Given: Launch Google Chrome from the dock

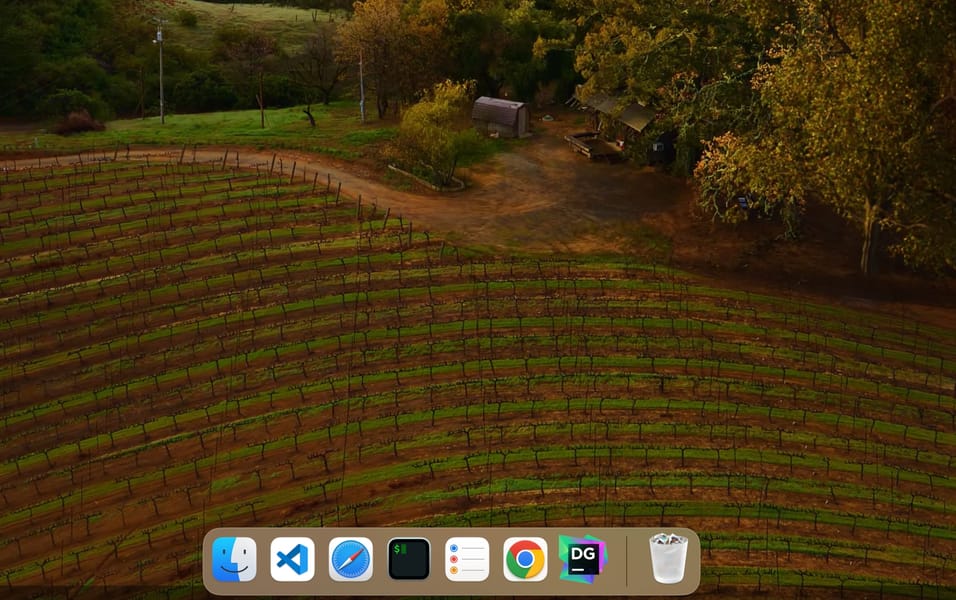Looking at the screenshot, I should coord(525,559).
